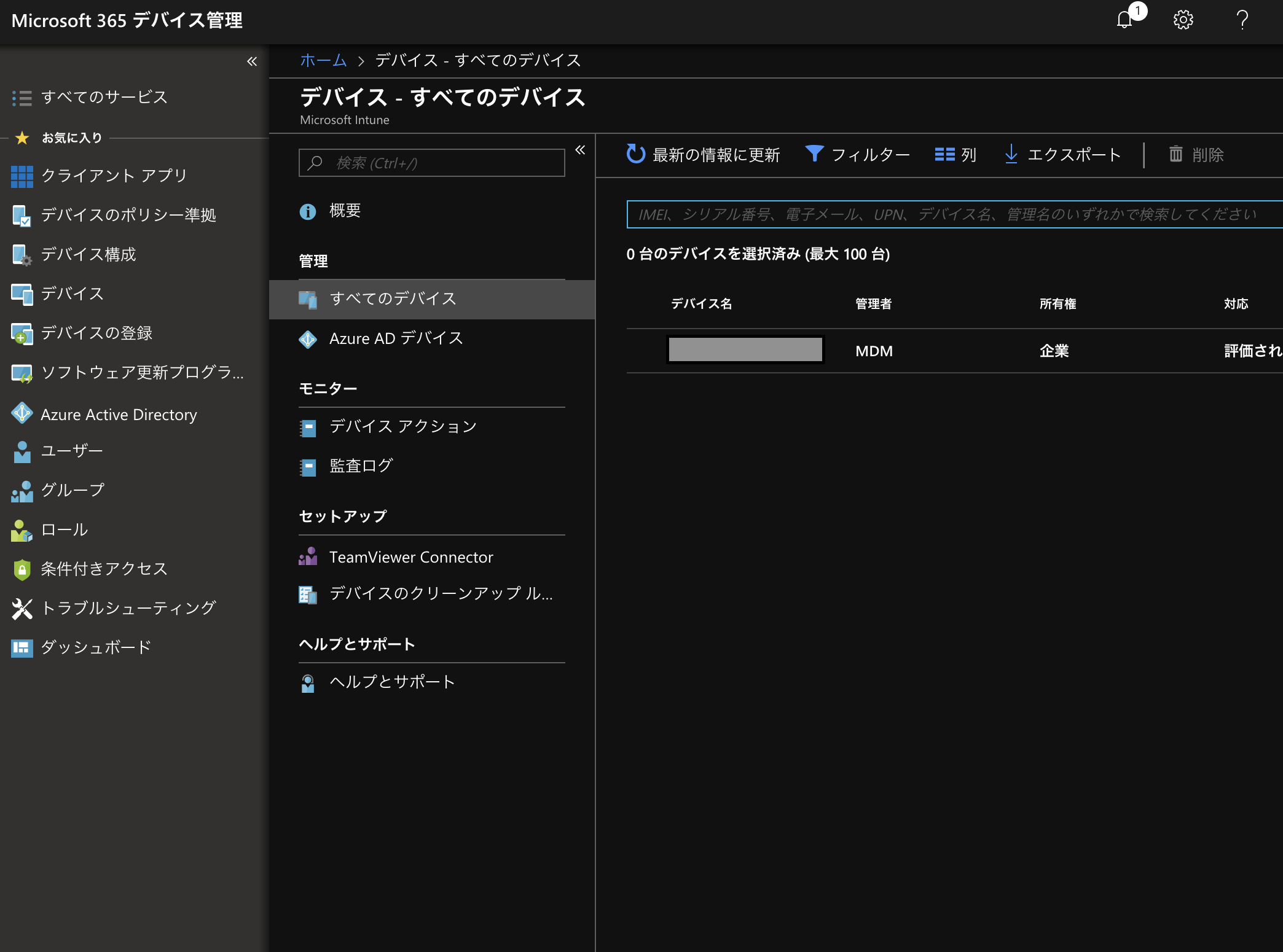Click the トラブルシューティング tools icon
This screenshot has width=1283, height=952.
(x=22, y=609)
